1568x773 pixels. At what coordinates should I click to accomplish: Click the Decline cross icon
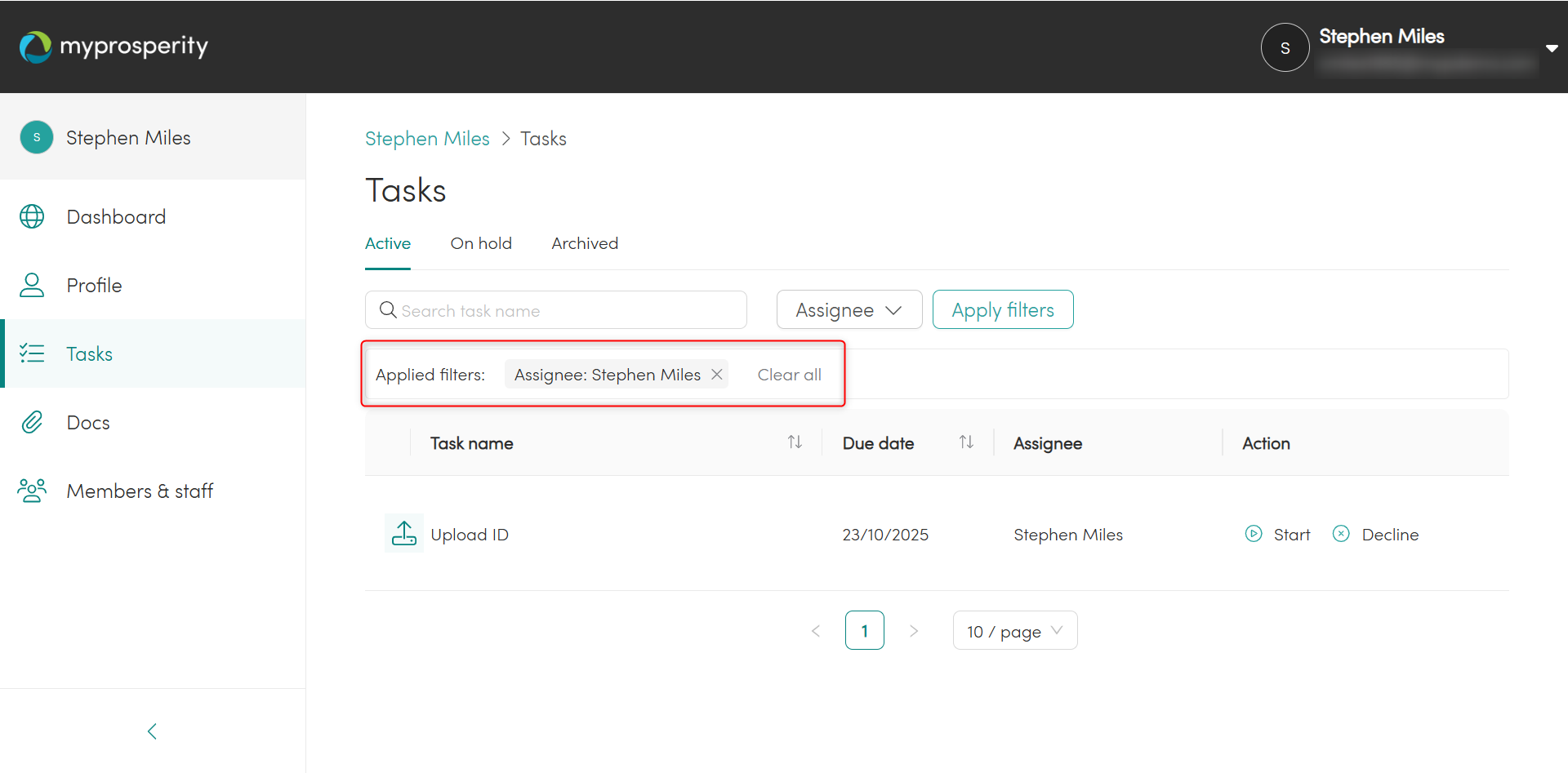[x=1341, y=534]
